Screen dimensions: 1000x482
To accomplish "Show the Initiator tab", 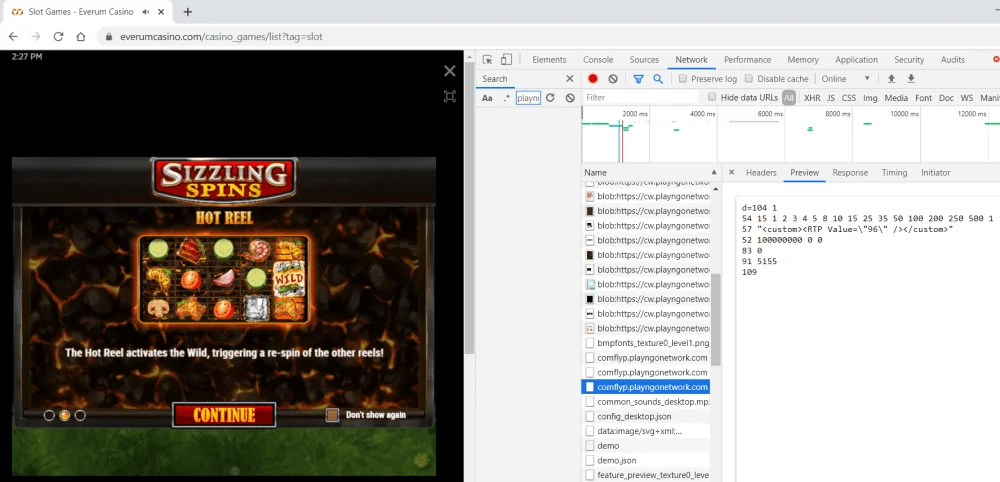I will (936, 173).
